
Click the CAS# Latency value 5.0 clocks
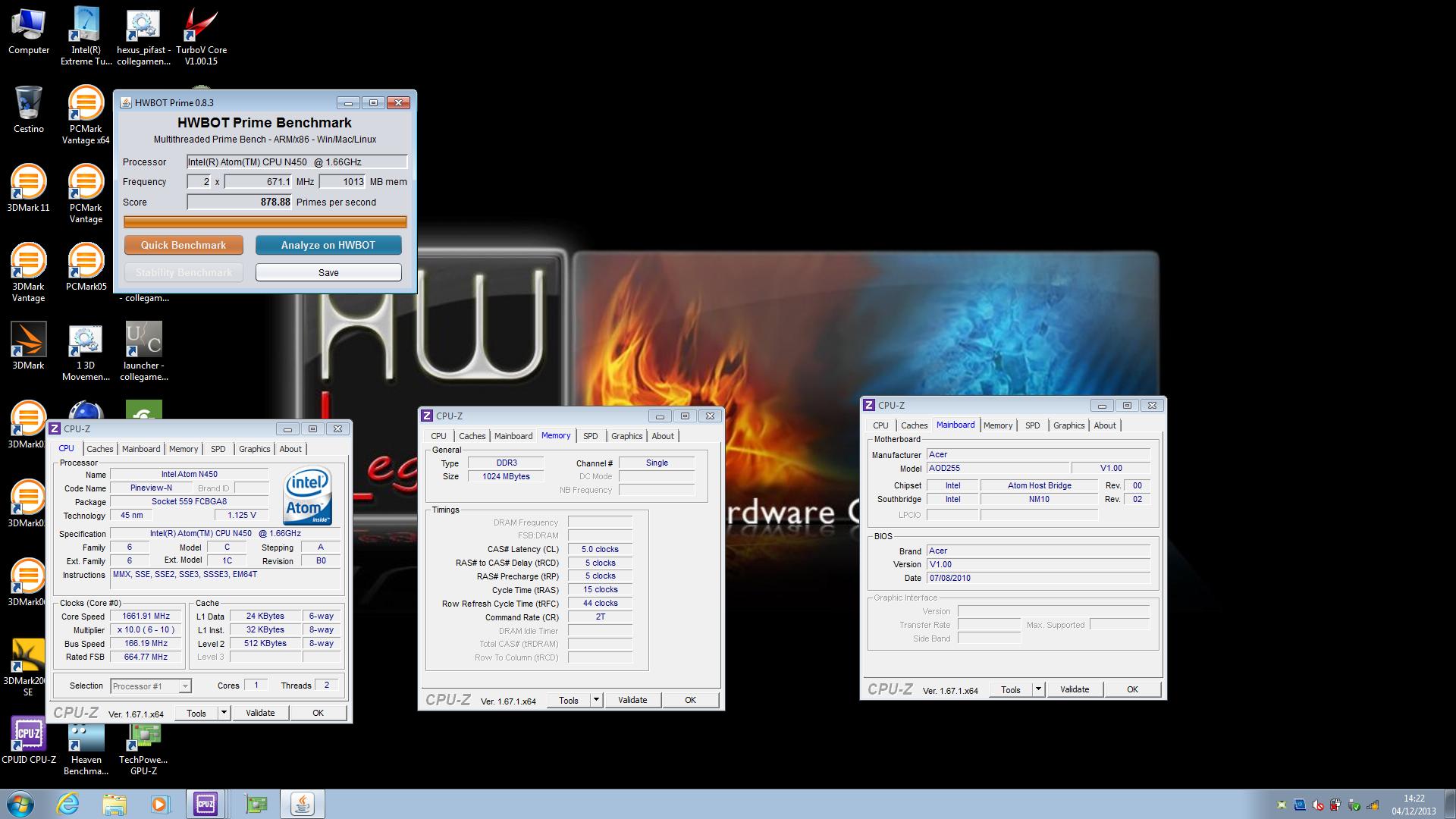tap(600, 549)
